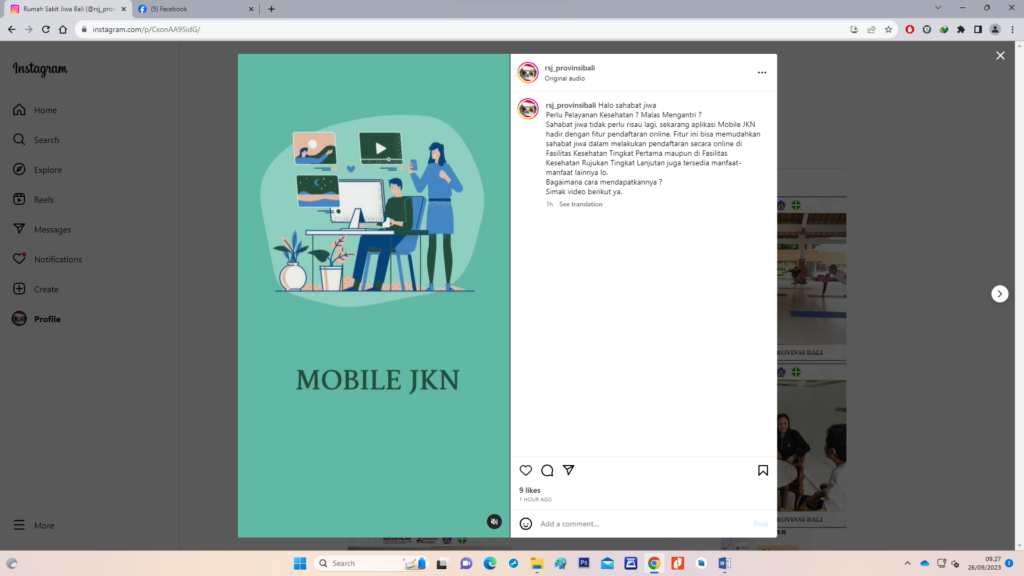The height and width of the screenshot is (576, 1024).
Task: Like the post with heart icon
Action: (x=526, y=470)
